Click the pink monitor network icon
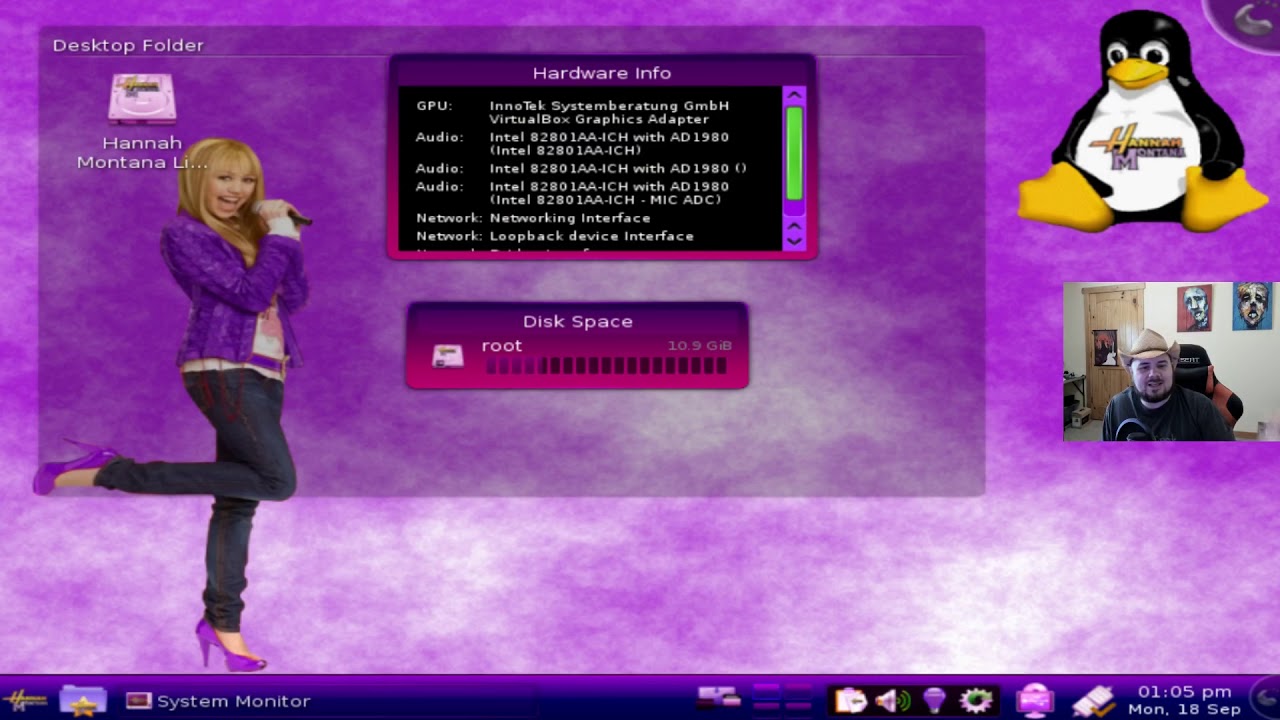Screen dimensions: 1280x720 click(x=1035, y=700)
